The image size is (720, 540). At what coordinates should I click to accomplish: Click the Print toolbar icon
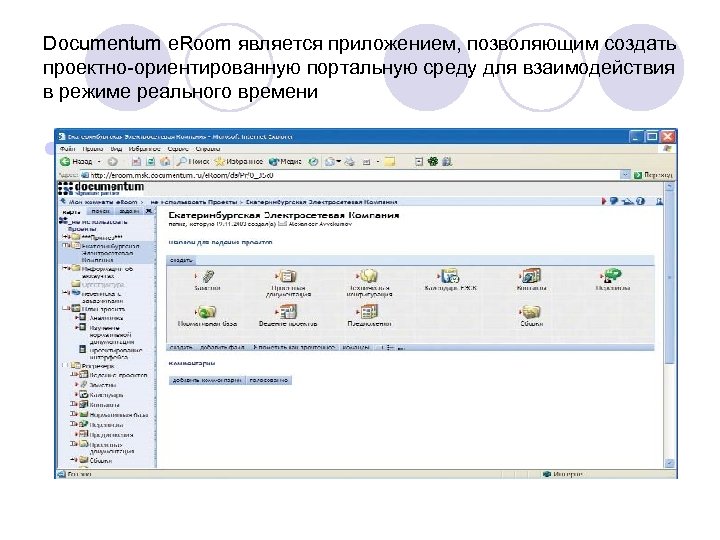350,162
